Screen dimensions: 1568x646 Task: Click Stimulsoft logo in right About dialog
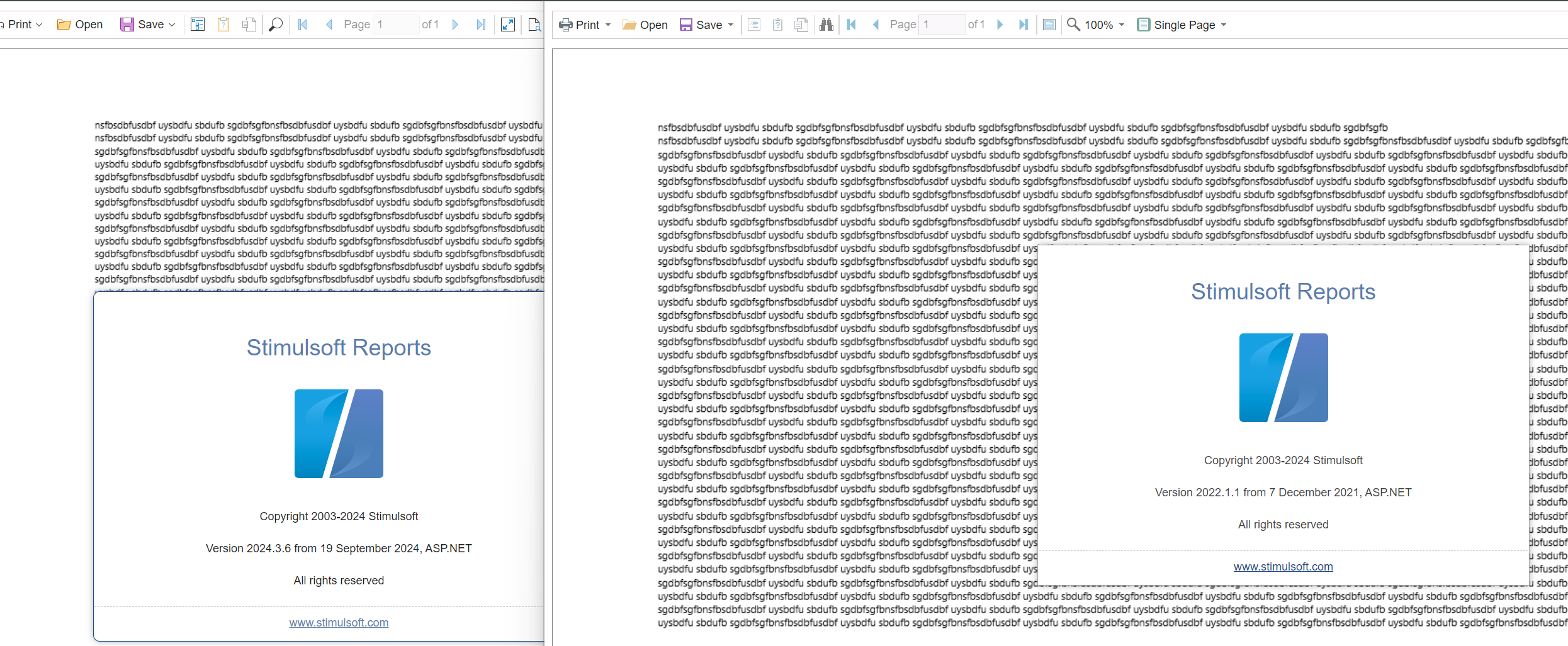click(1283, 377)
